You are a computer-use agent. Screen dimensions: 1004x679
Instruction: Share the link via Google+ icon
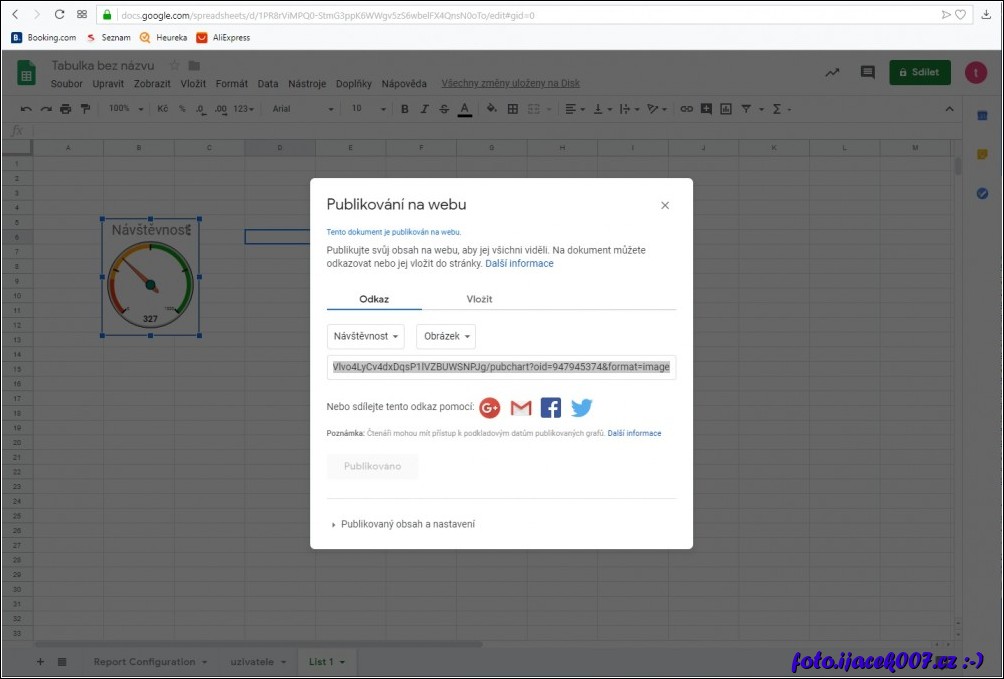click(489, 407)
